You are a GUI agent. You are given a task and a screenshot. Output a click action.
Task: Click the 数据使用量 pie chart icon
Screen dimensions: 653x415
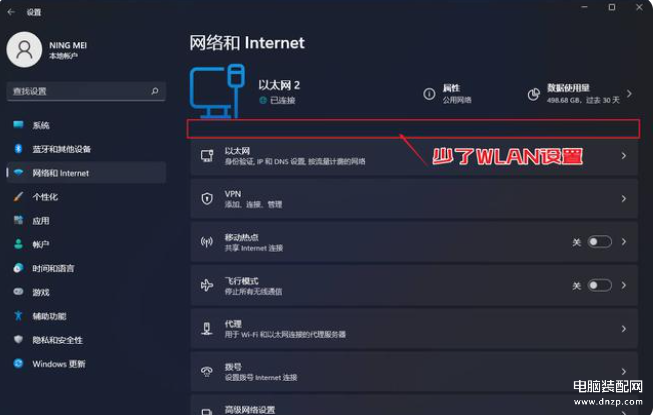[533, 94]
